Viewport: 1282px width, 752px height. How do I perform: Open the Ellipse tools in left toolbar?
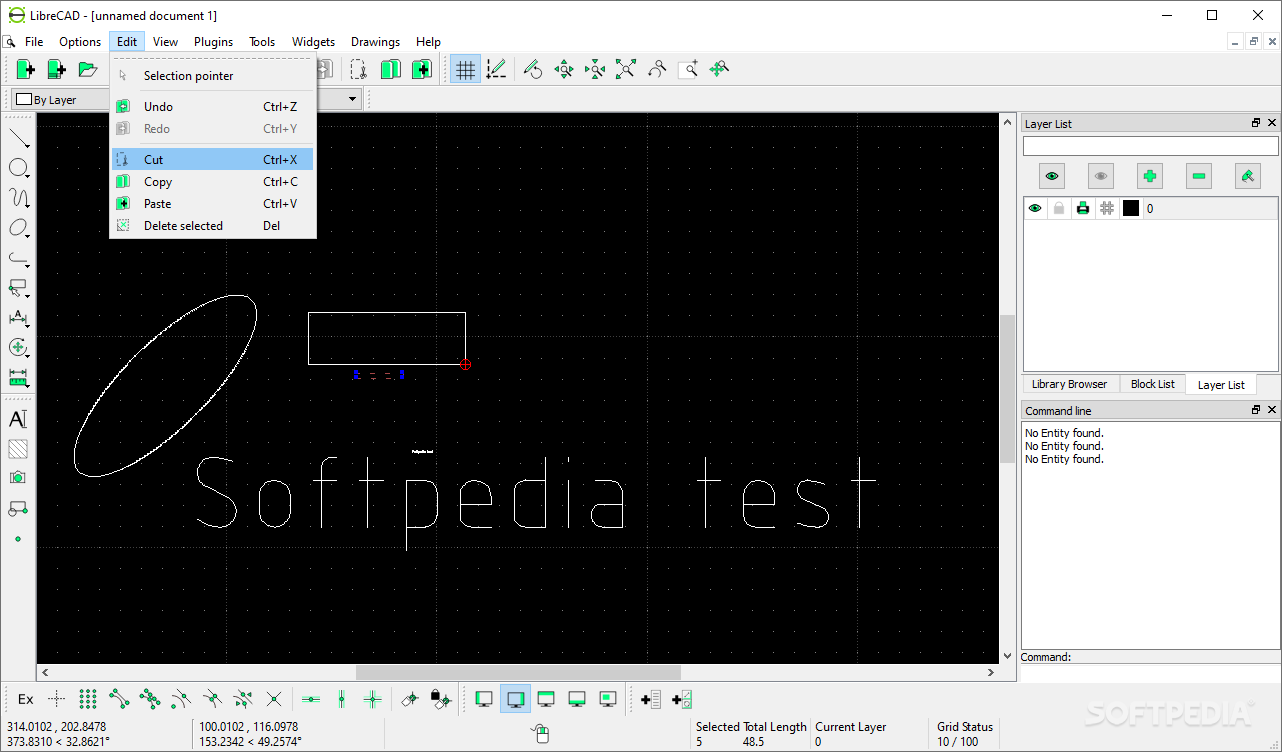pyautogui.click(x=18, y=228)
